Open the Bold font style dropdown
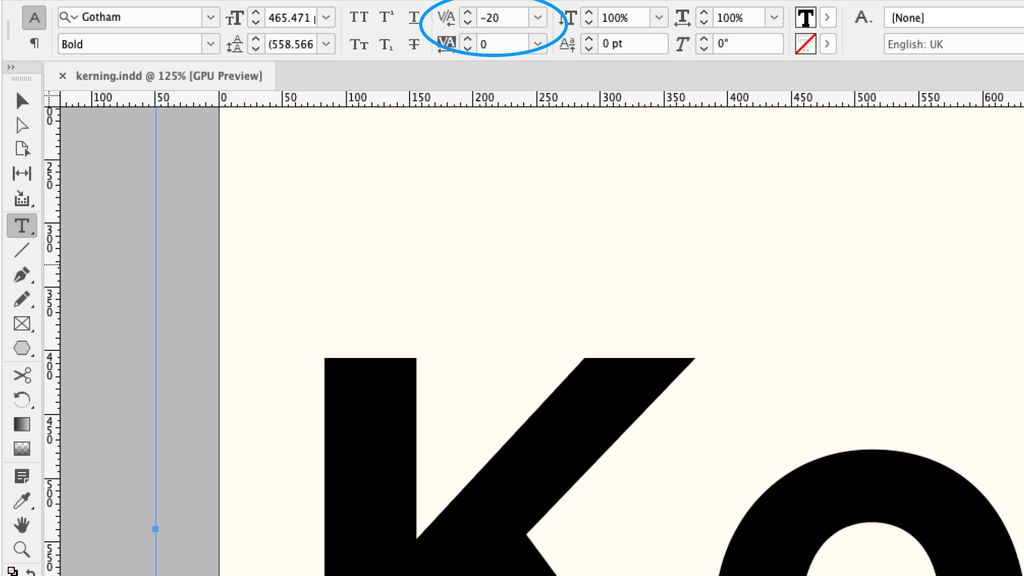The width and height of the screenshot is (1024, 576). [209, 44]
